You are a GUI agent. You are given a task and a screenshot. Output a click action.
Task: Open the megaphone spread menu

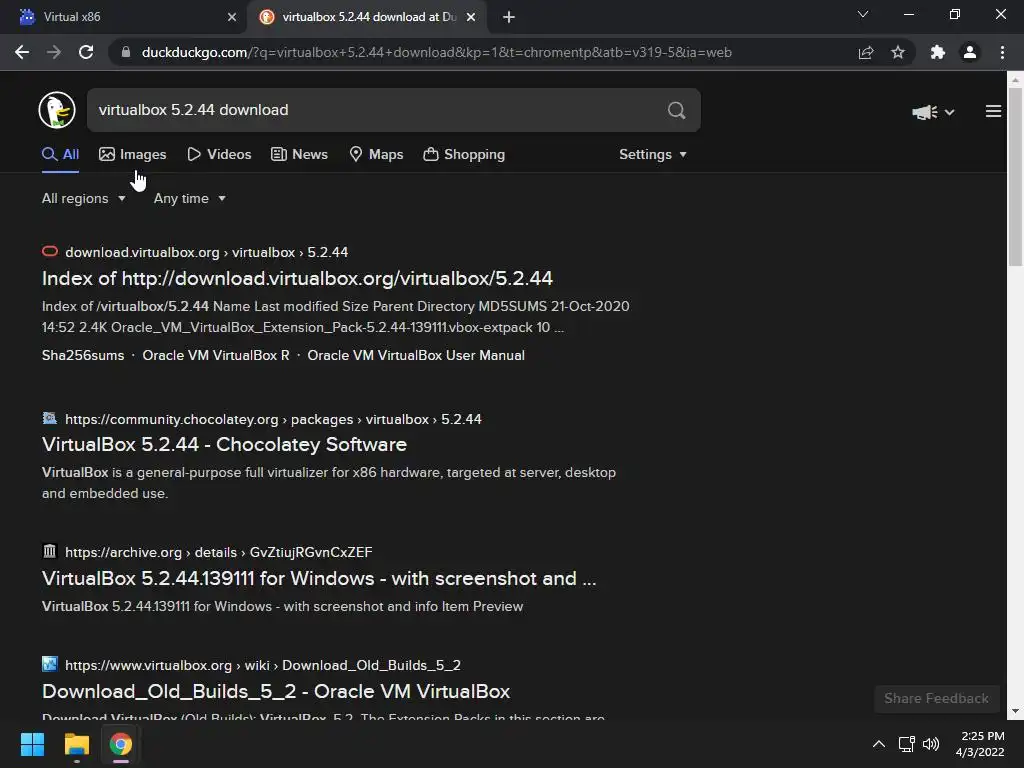(x=933, y=112)
